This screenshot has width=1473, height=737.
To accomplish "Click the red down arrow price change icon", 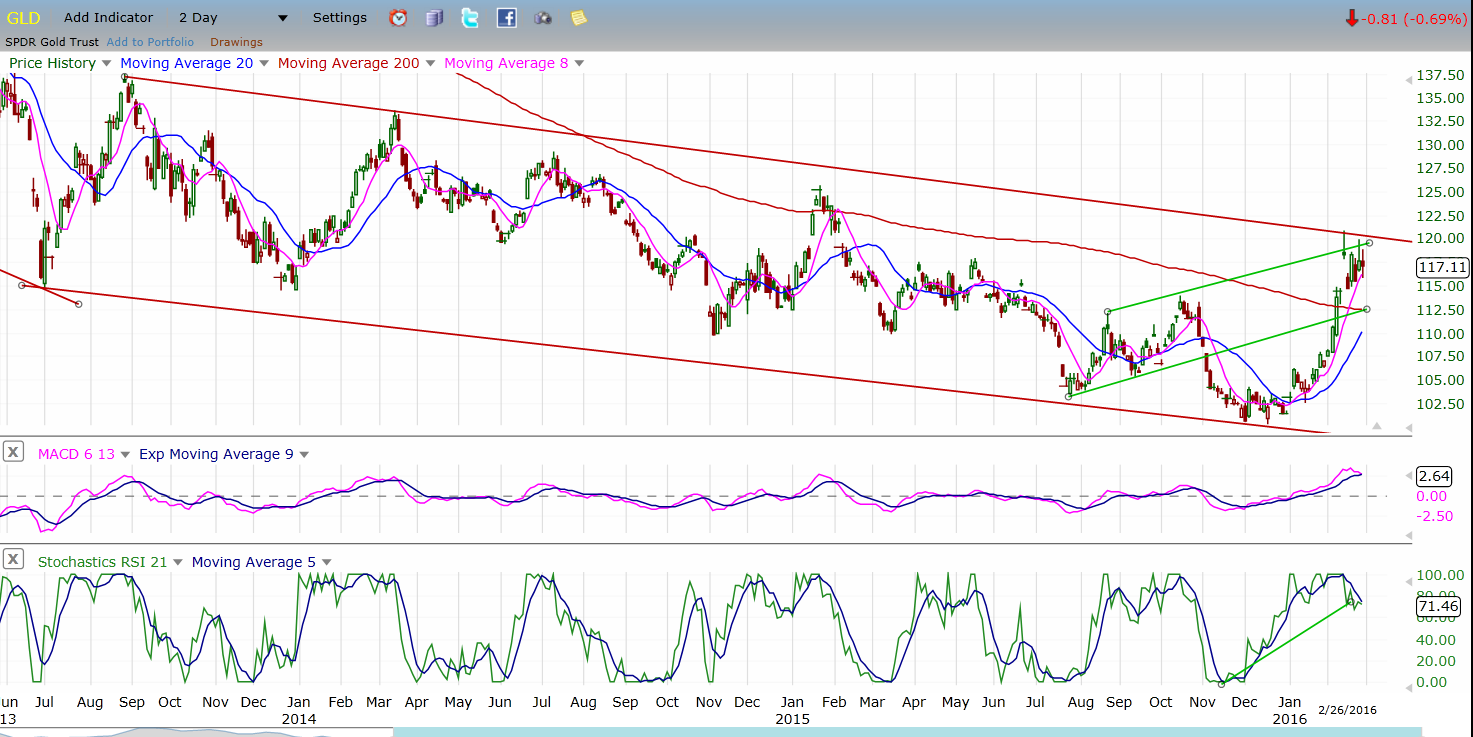I will 1352,17.
